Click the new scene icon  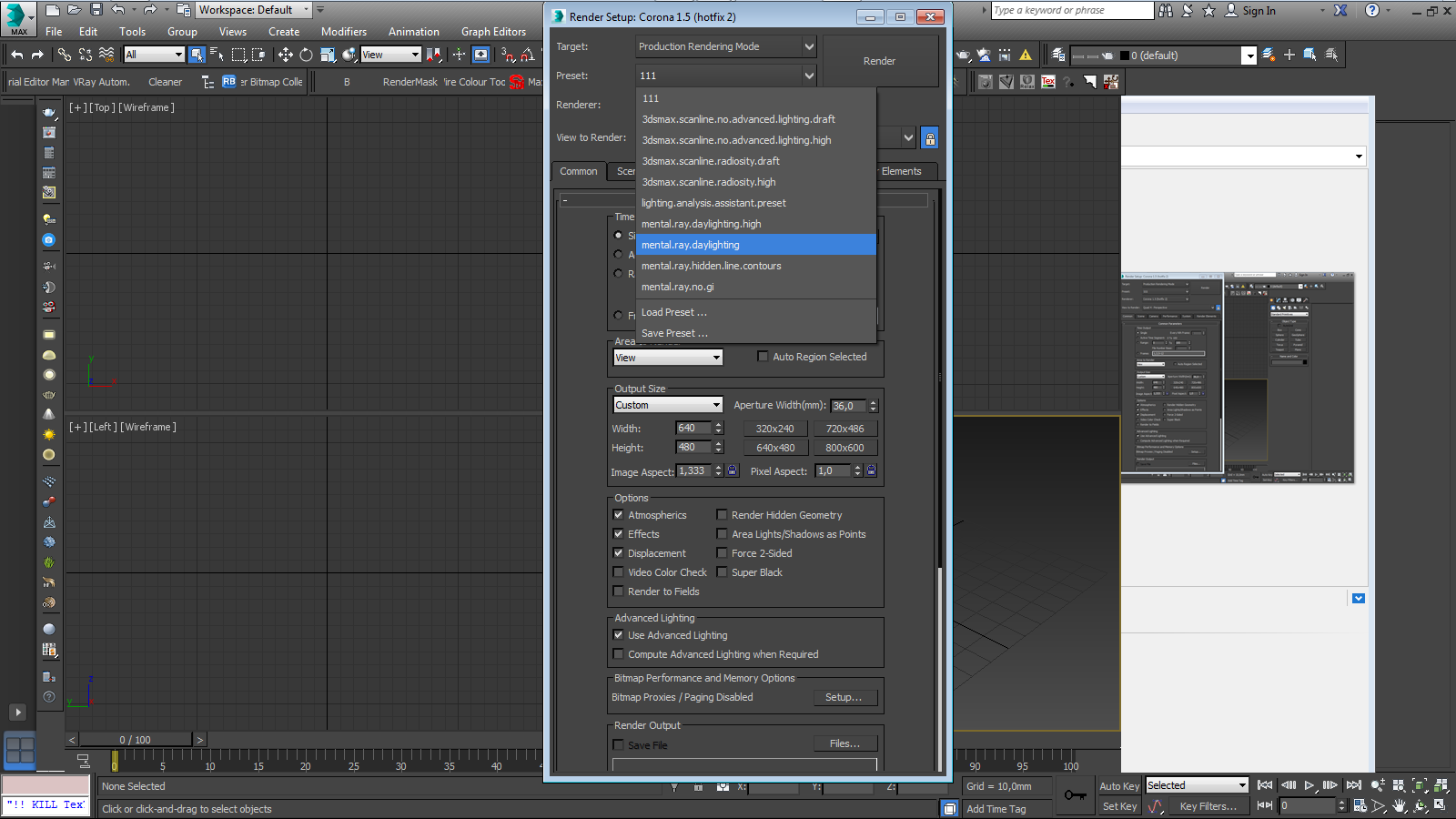coord(53,10)
